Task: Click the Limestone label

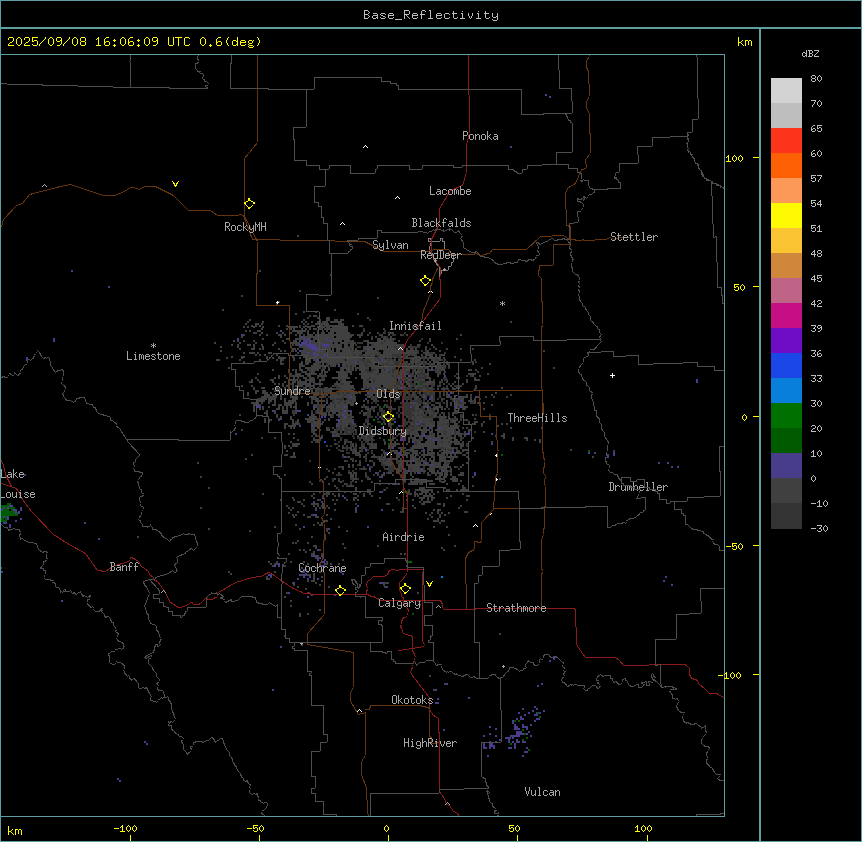Action: point(153,356)
